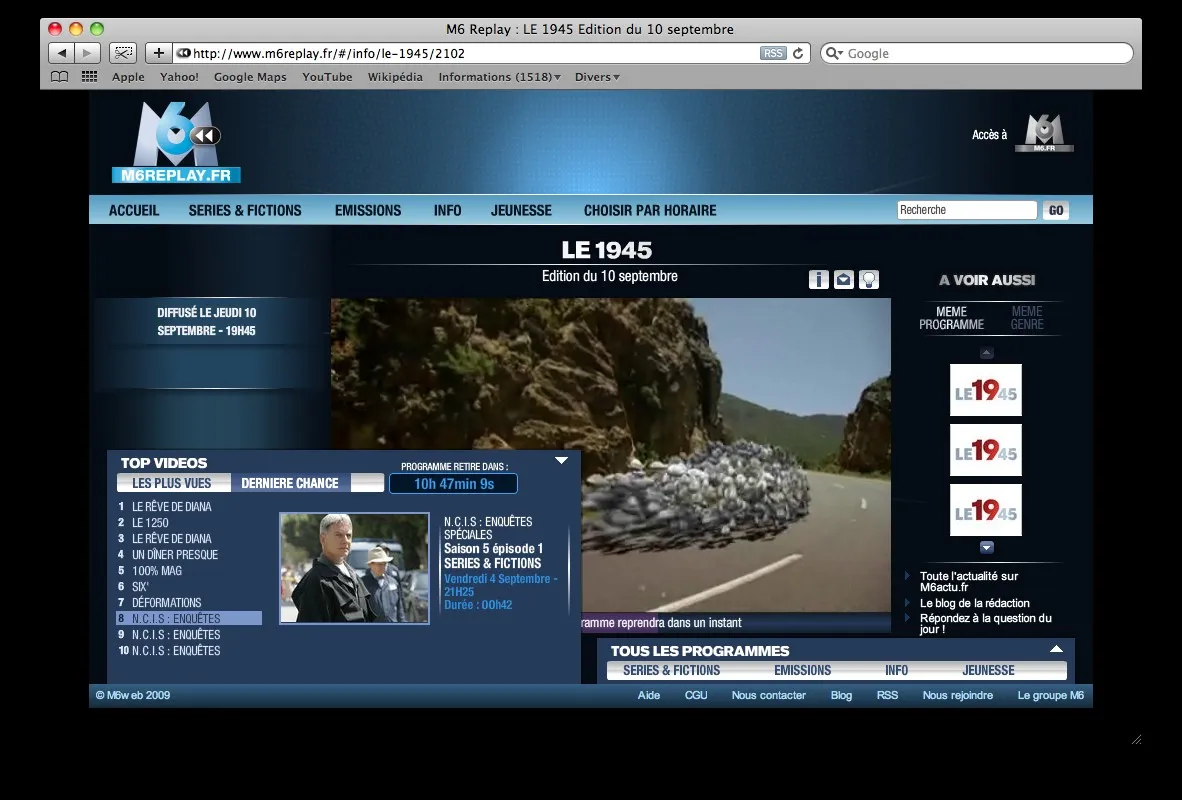Select Info in Tous les Programmes
The height and width of the screenshot is (800, 1182).
coord(897,670)
